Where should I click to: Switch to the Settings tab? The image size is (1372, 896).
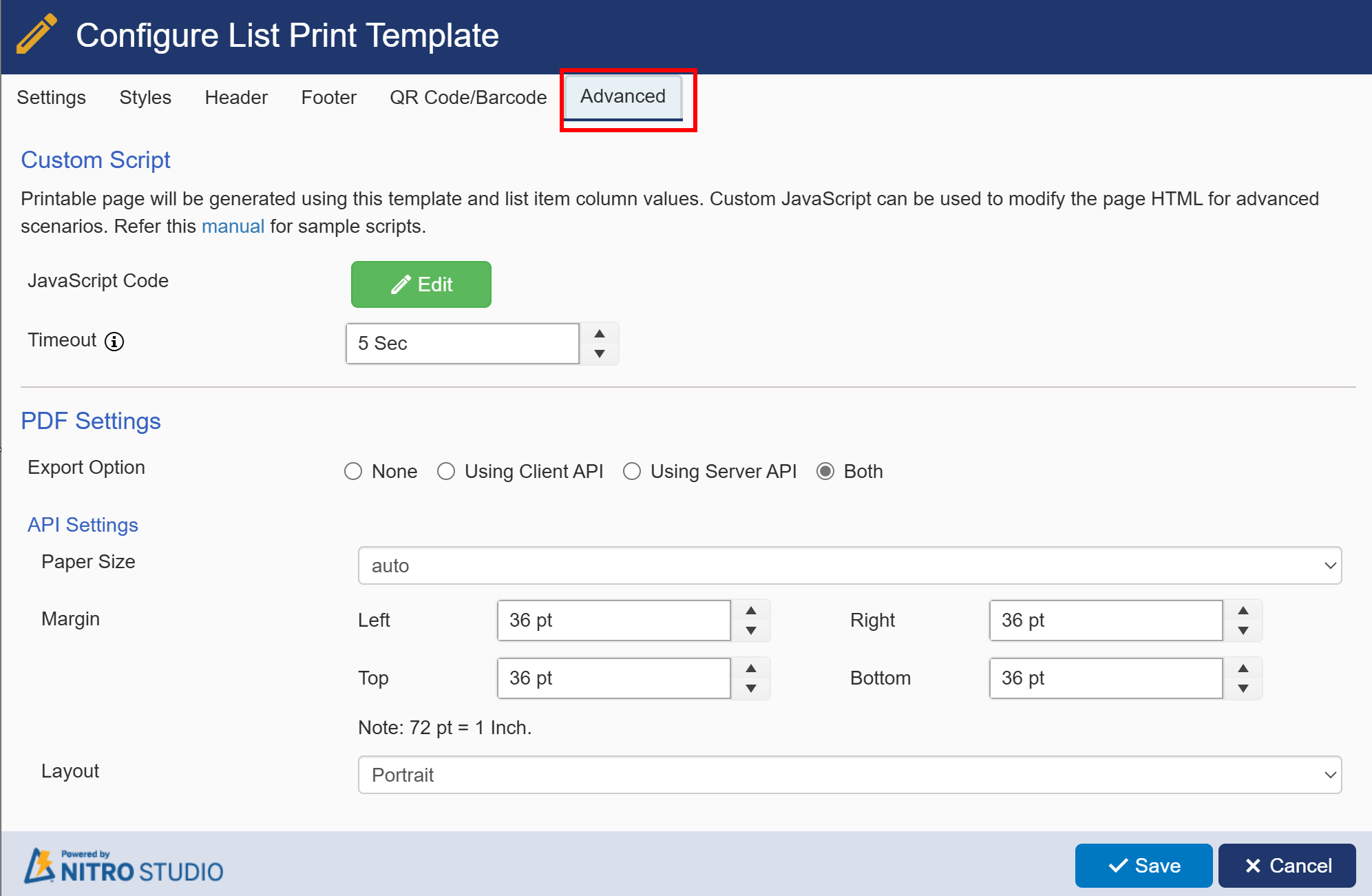click(x=52, y=97)
